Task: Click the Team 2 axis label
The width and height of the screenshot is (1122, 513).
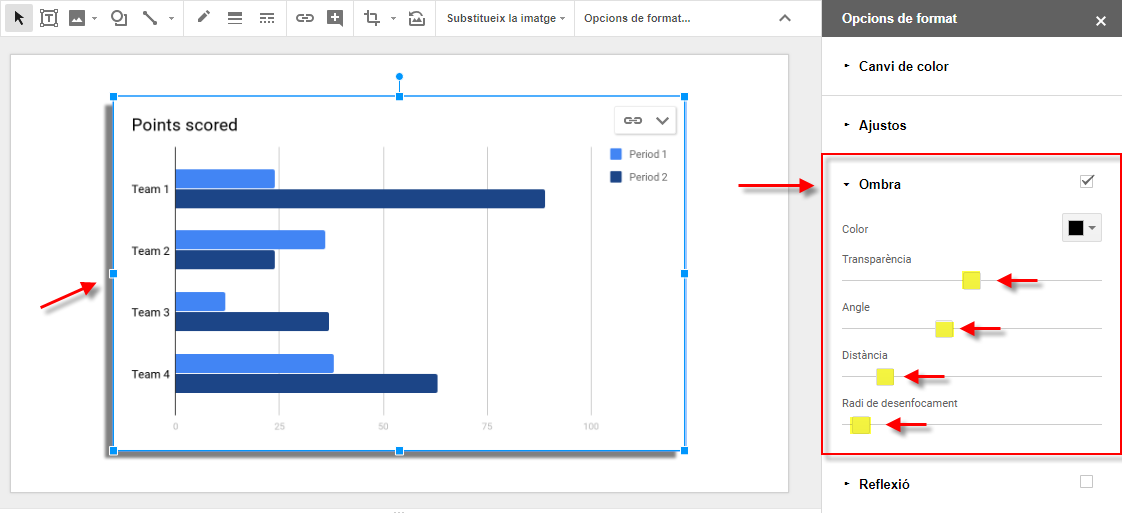Action: (x=150, y=250)
